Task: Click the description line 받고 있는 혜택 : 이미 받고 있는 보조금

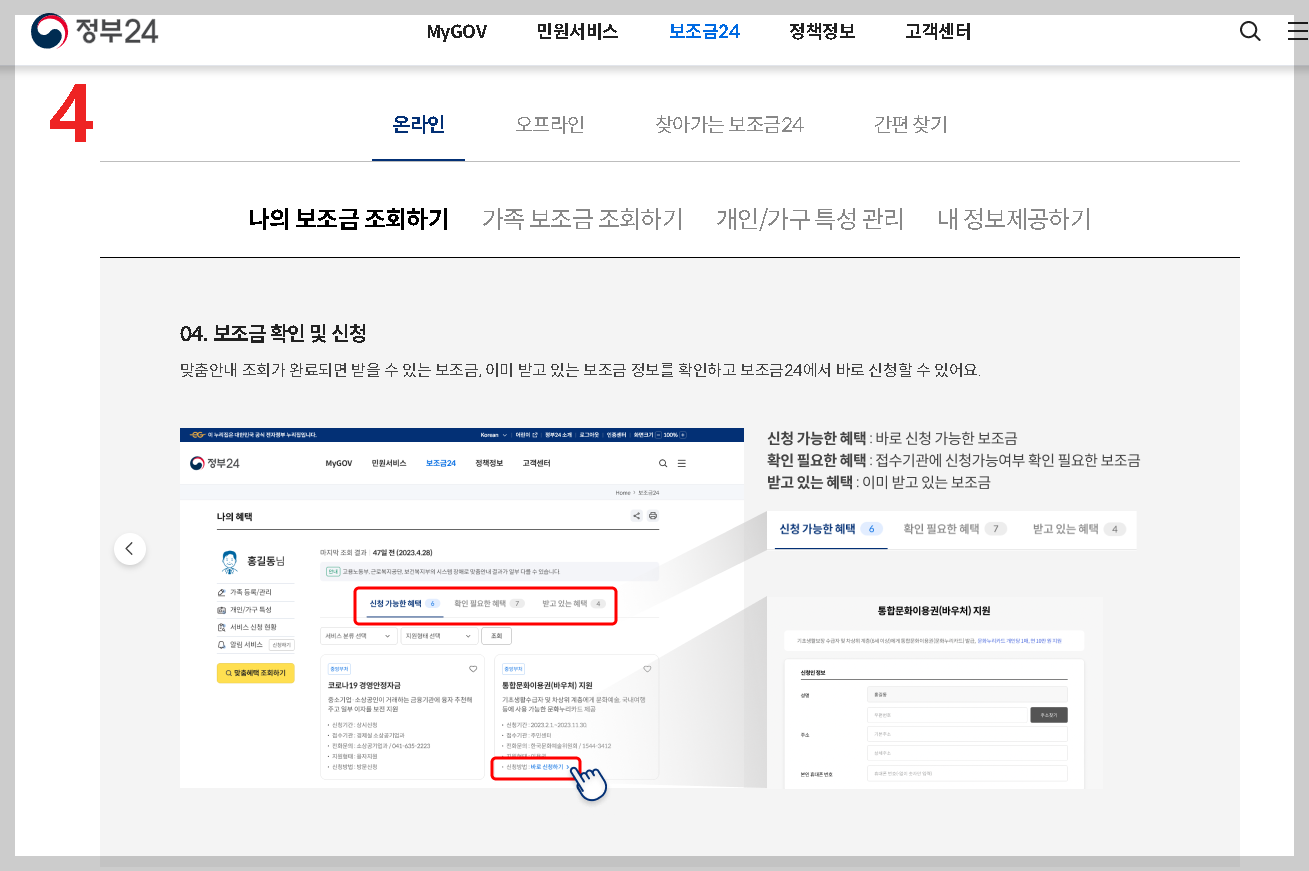Action: [879, 482]
